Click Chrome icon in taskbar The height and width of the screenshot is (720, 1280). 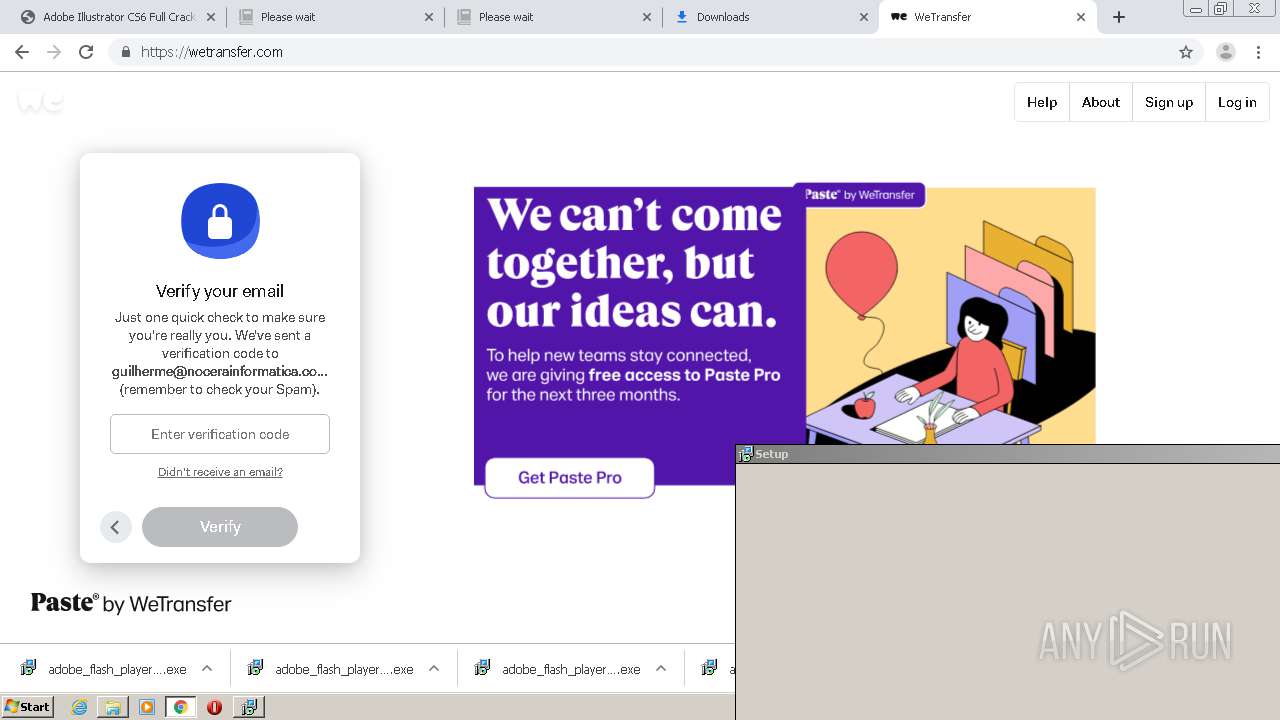point(180,707)
